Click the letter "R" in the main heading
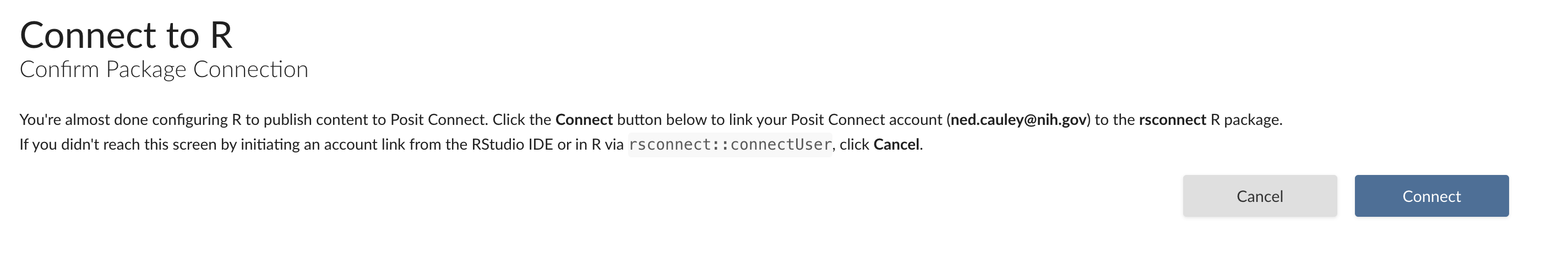This screenshot has height=274, width=1568. point(221,35)
